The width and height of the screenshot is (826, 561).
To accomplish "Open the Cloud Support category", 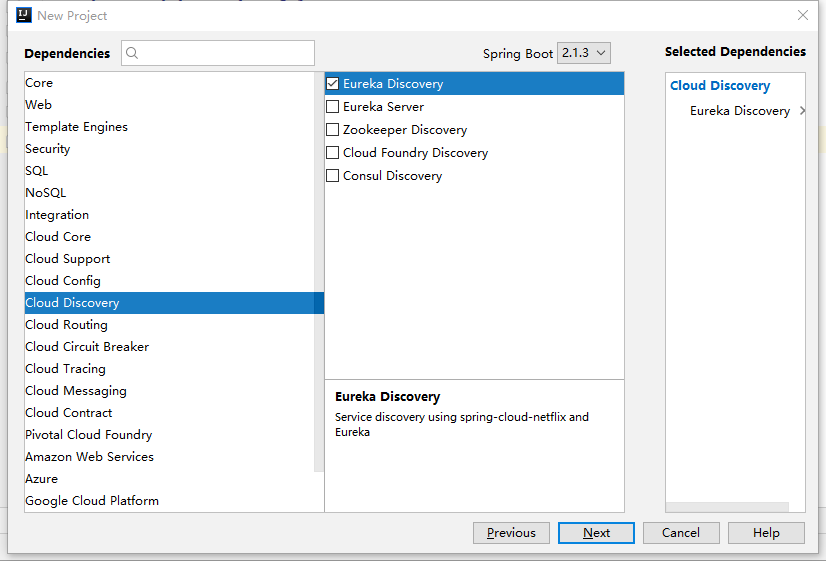I will point(169,259).
